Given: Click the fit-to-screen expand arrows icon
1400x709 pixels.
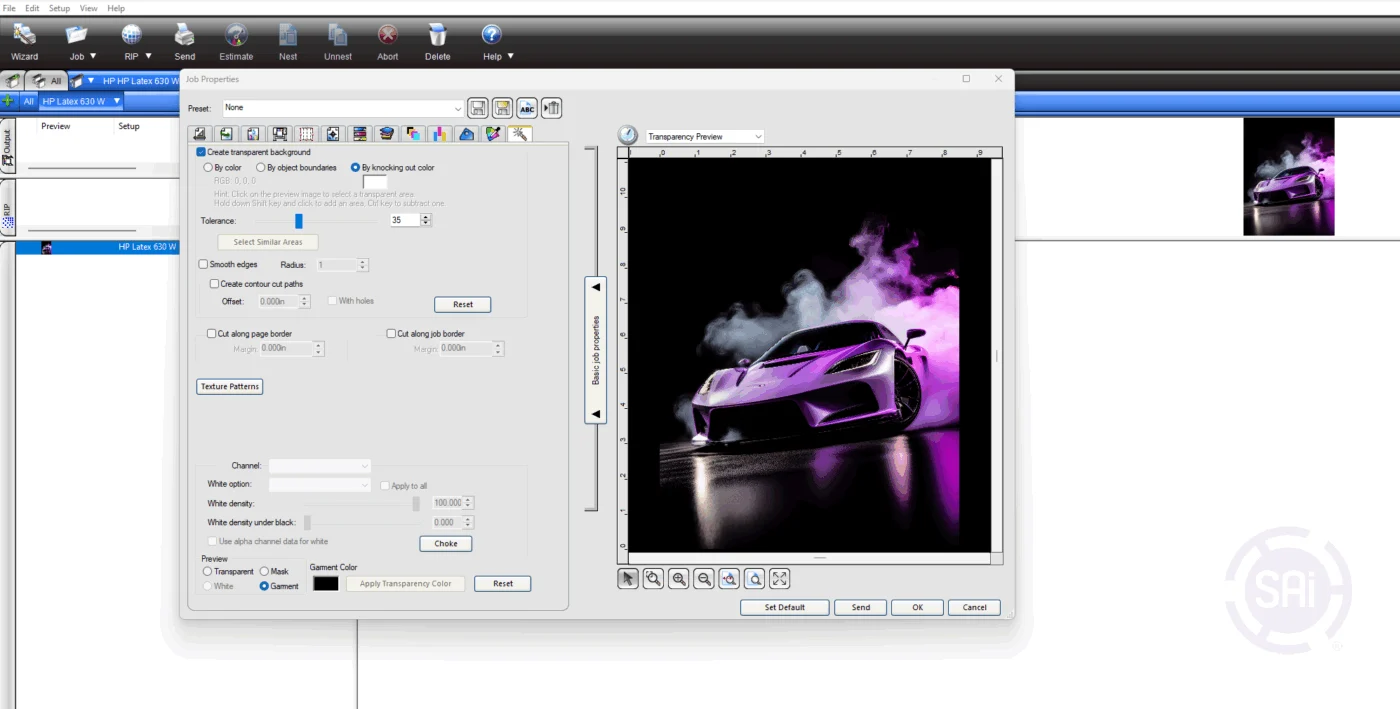Looking at the screenshot, I should (780, 578).
